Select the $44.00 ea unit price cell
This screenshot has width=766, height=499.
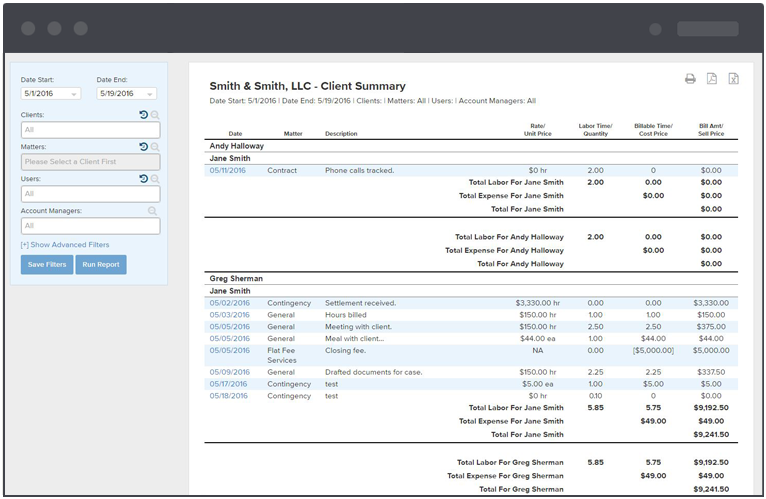click(537, 338)
